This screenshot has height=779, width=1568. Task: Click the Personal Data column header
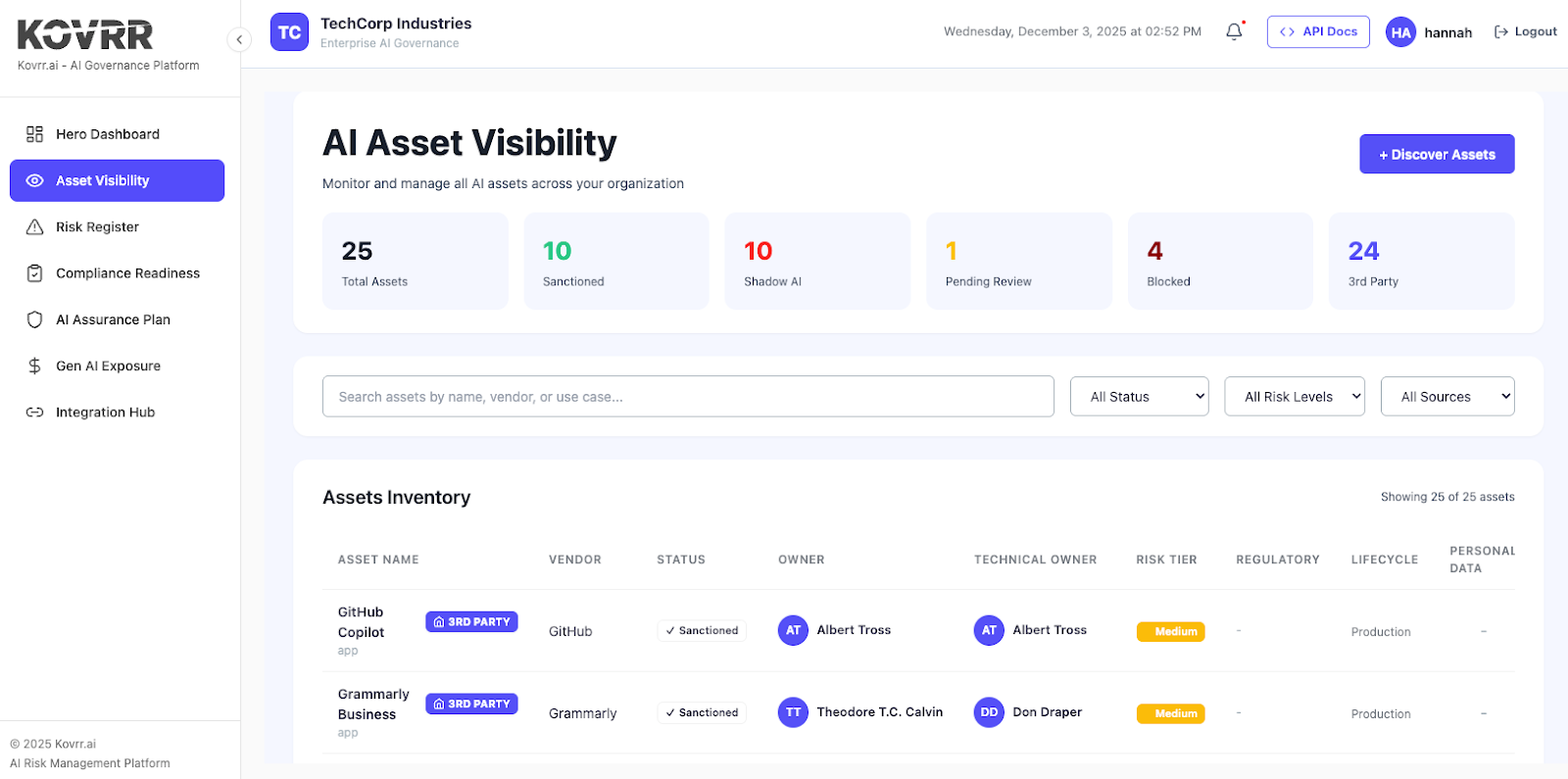pyautogui.click(x=1482, y=560)
